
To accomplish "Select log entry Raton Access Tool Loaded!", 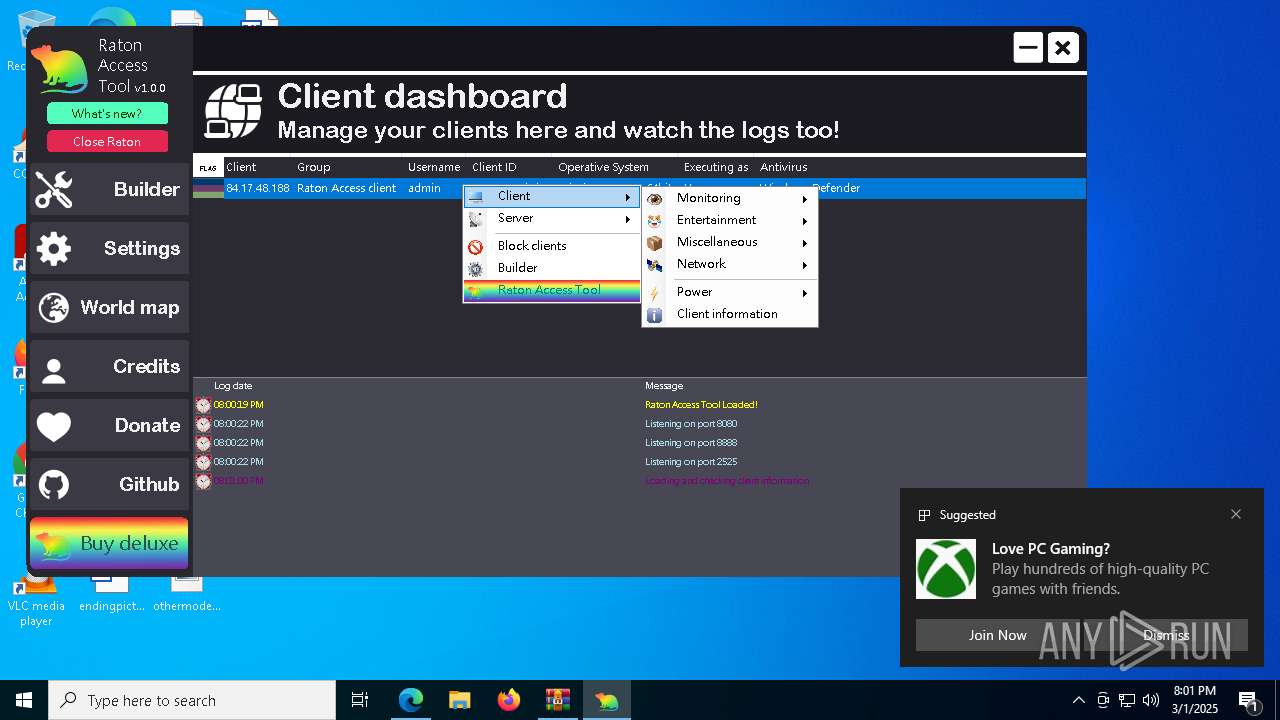I will [701, 405].
